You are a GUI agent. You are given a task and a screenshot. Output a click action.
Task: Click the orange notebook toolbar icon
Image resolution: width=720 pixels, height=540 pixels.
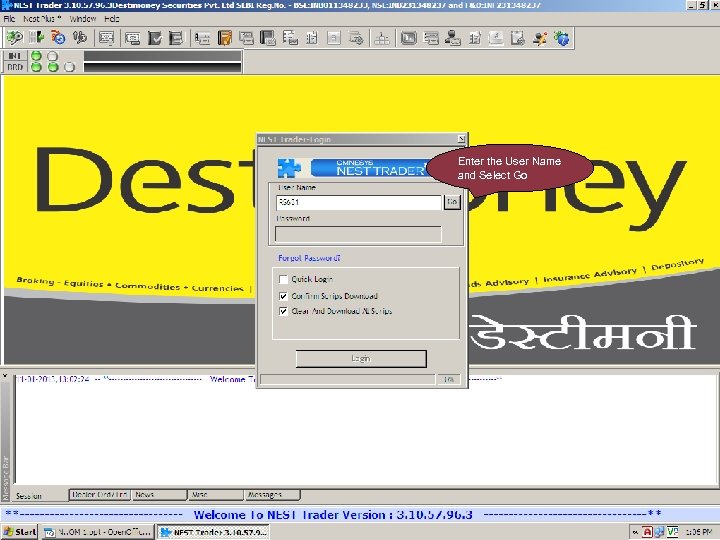225,38
